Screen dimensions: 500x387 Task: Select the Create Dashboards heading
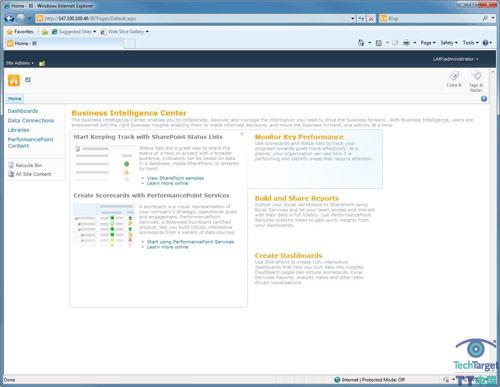pyautogui.click(x=288, y=256)
